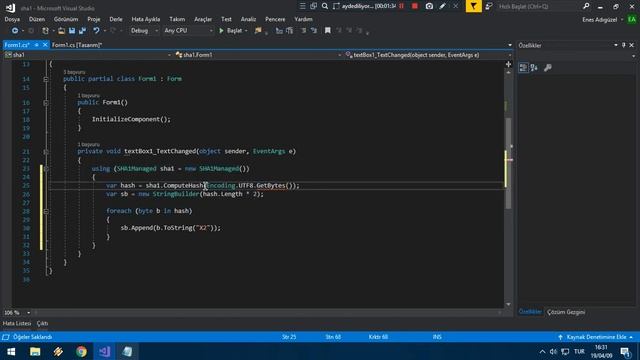Click the navigate backward arrow icon

pyautogui.click(x=15, y=31)
